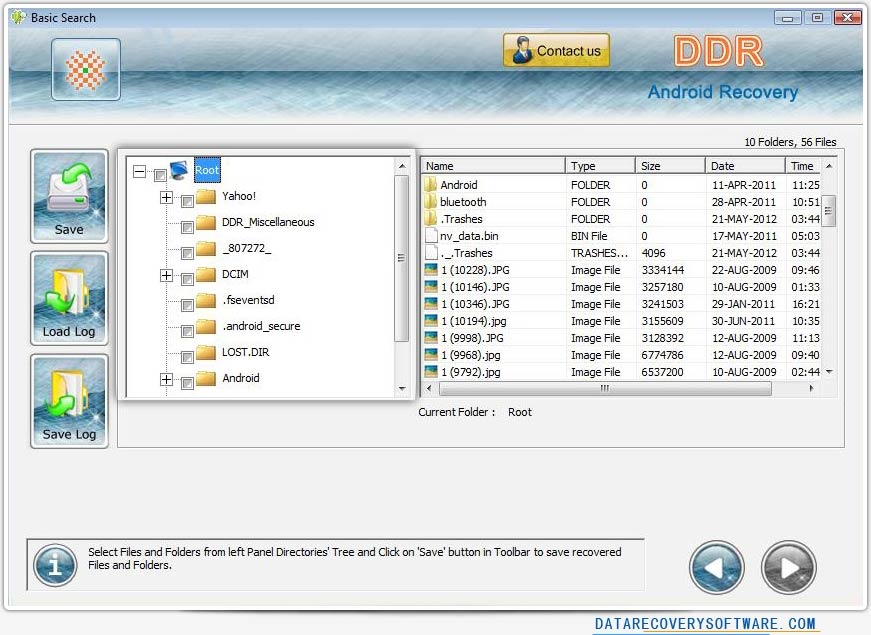Sort by the Name column header

point(493,166)
